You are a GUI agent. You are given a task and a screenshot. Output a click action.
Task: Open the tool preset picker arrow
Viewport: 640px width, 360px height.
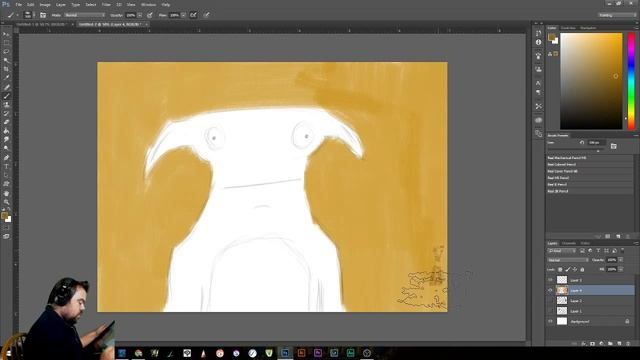point(17,15)
